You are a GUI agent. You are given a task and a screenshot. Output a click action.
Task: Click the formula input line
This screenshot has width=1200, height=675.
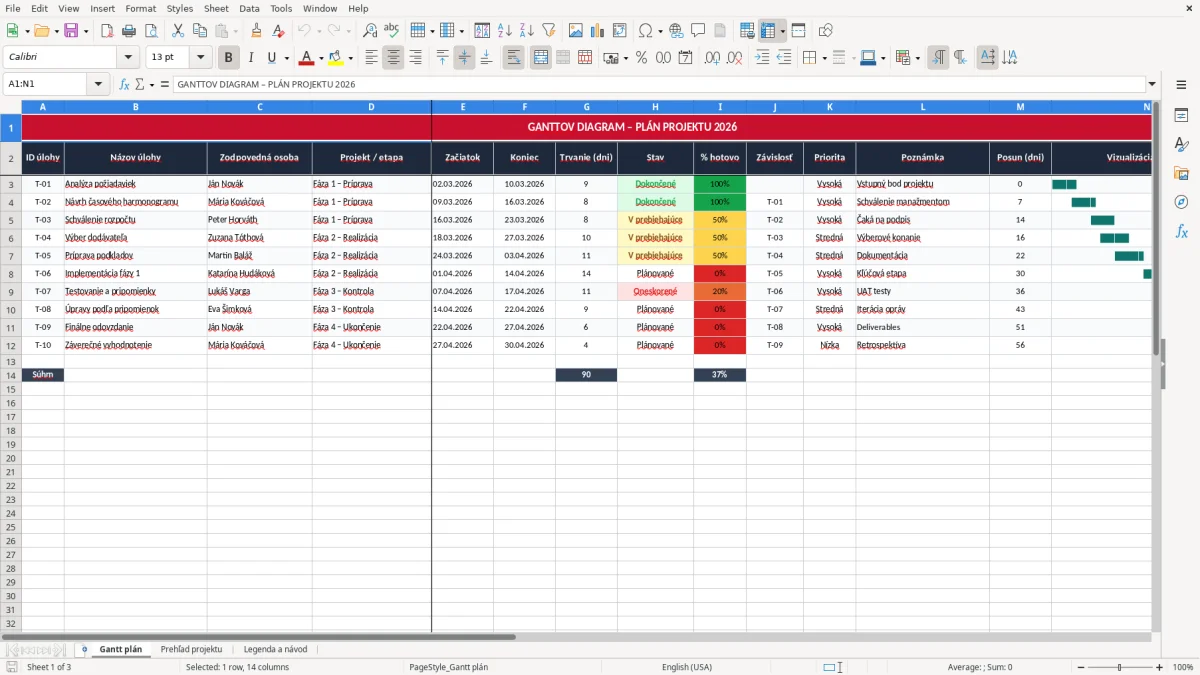coord(658,85)
